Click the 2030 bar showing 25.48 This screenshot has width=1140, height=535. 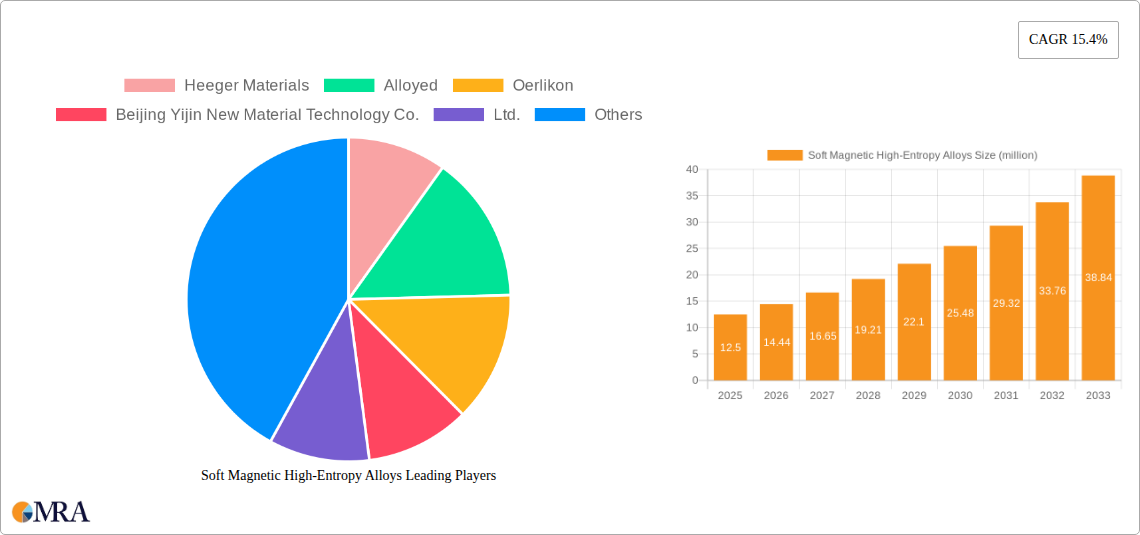tap(960, 313)
